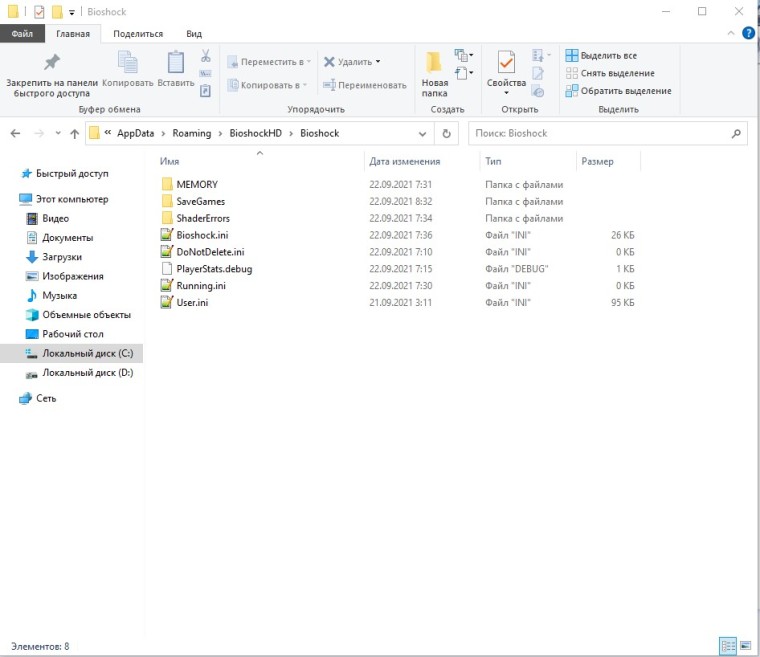Viewport: 760px width, 657px height.
Task: Open the New item dropdown icon
Action: coord(464,55)
